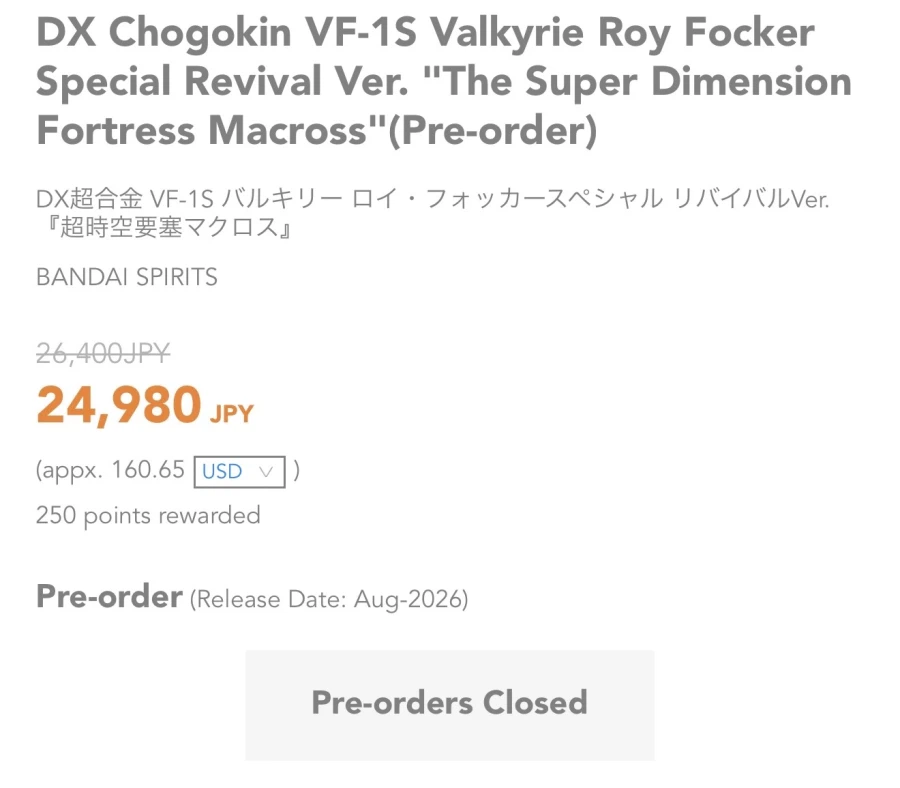
Task: Click the appx. 160.65 converted price
Action: pos(111,471)
